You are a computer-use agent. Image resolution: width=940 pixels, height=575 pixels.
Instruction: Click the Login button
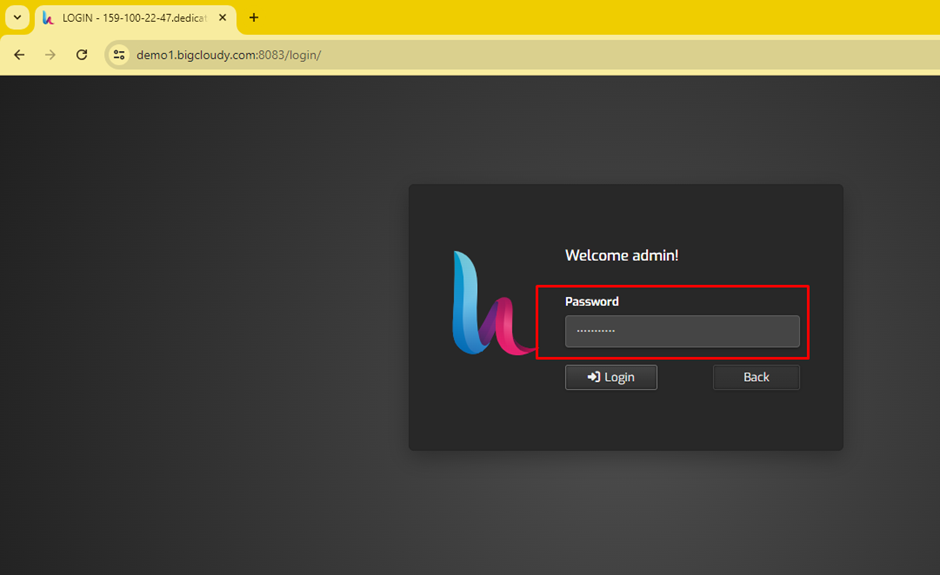coord(611,377)
